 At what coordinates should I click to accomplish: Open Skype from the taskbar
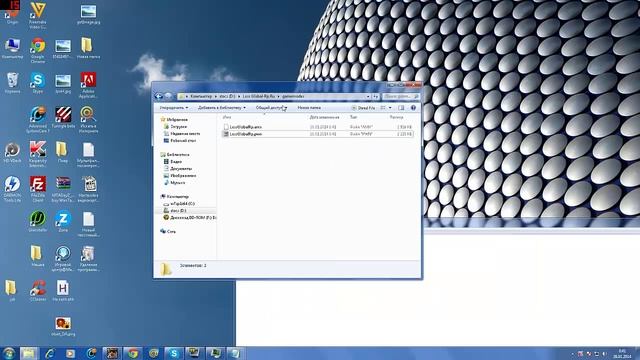point(174,353)
